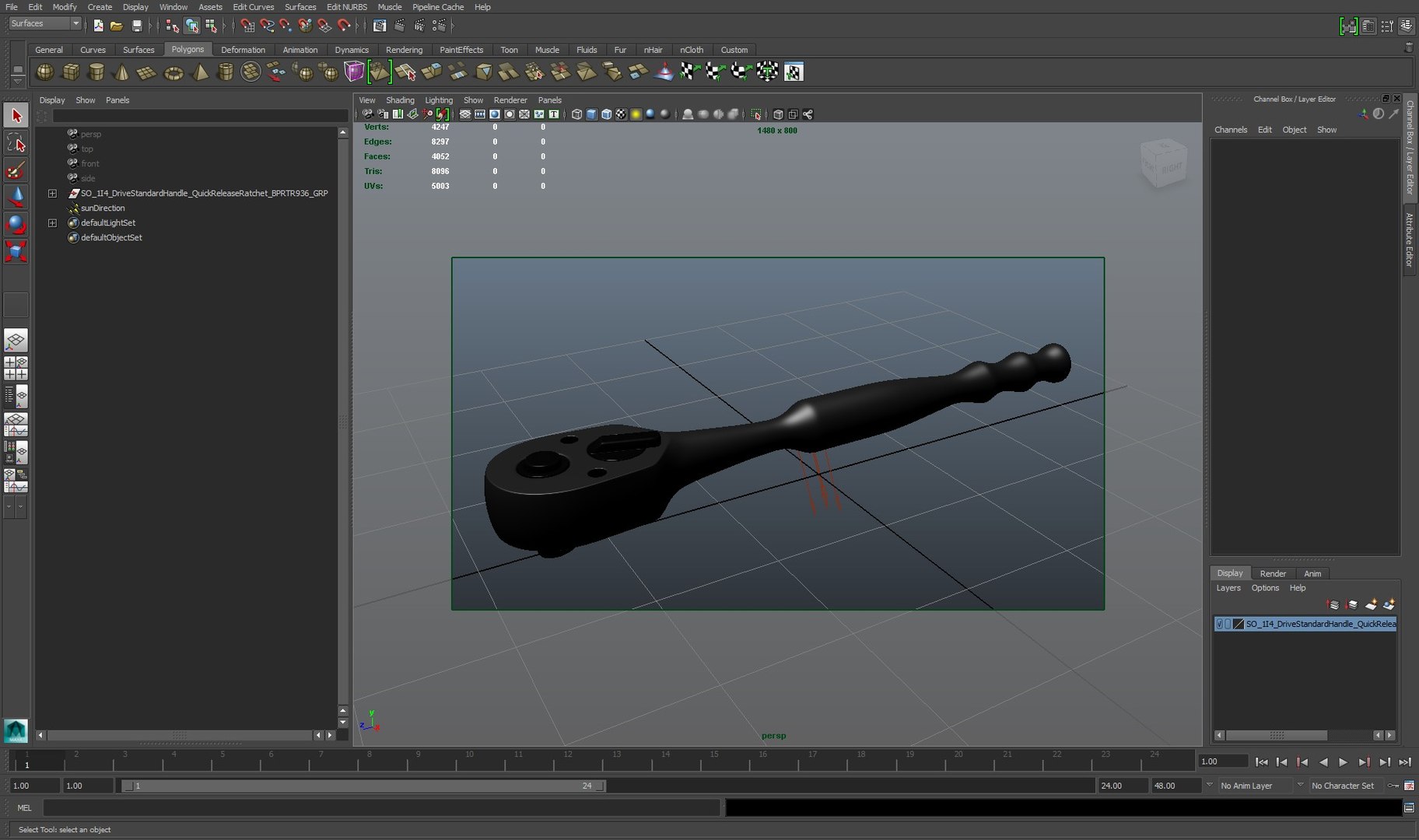Switch to four view layout

click(16, 368)
